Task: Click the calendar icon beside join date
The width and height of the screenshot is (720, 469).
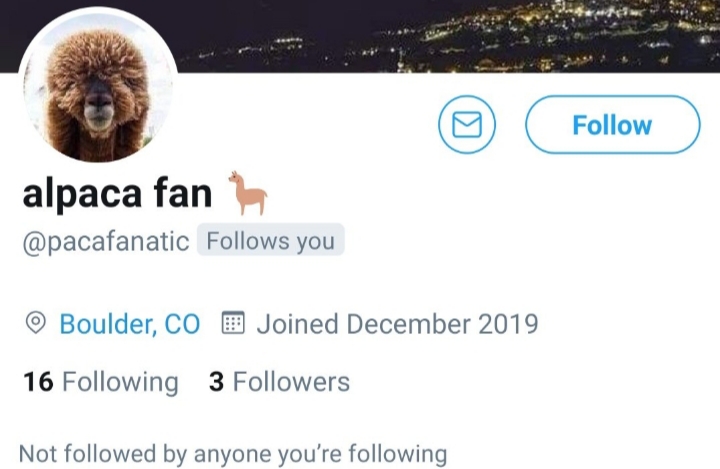Action: tap(233, 322)
